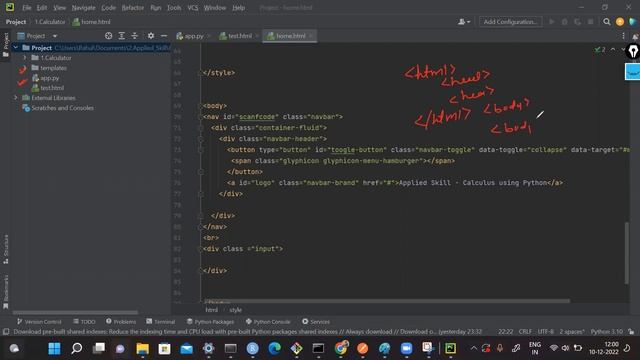Toggle fold marker at <body> line
The height and width of the screenshot is (360, 640).
200,106
